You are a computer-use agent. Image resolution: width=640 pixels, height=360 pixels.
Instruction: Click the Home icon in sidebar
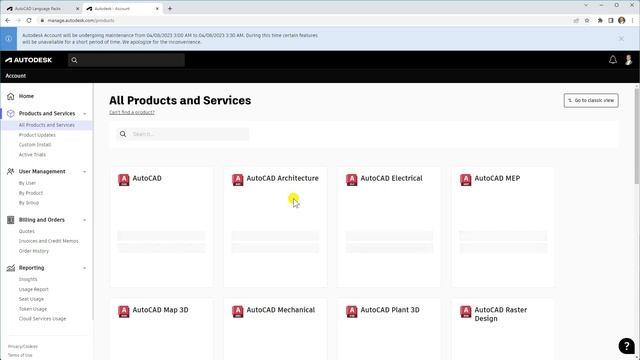coord(11,96)
